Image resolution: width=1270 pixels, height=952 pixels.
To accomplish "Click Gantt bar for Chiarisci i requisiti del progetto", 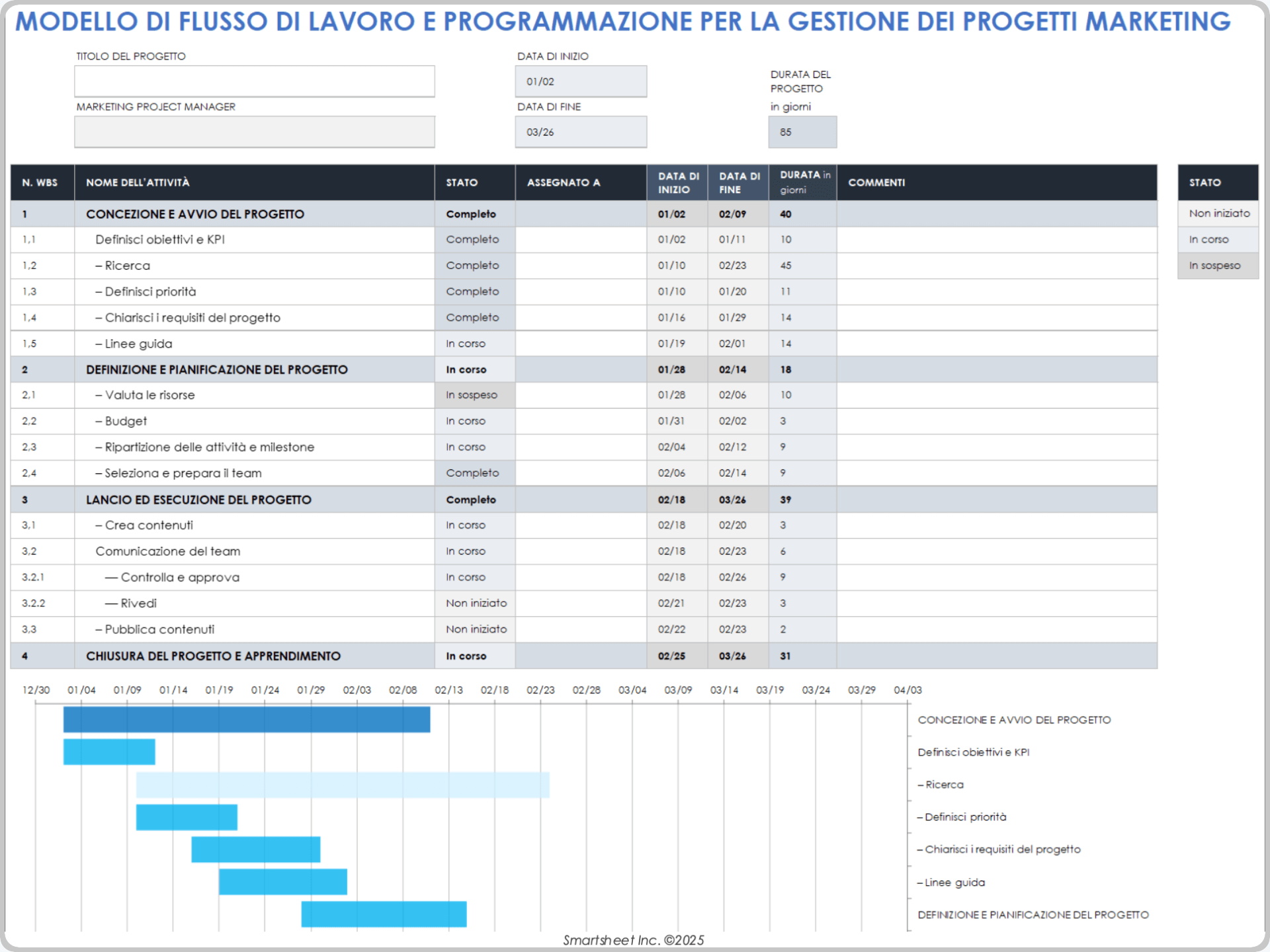I will tap(256, 850).
